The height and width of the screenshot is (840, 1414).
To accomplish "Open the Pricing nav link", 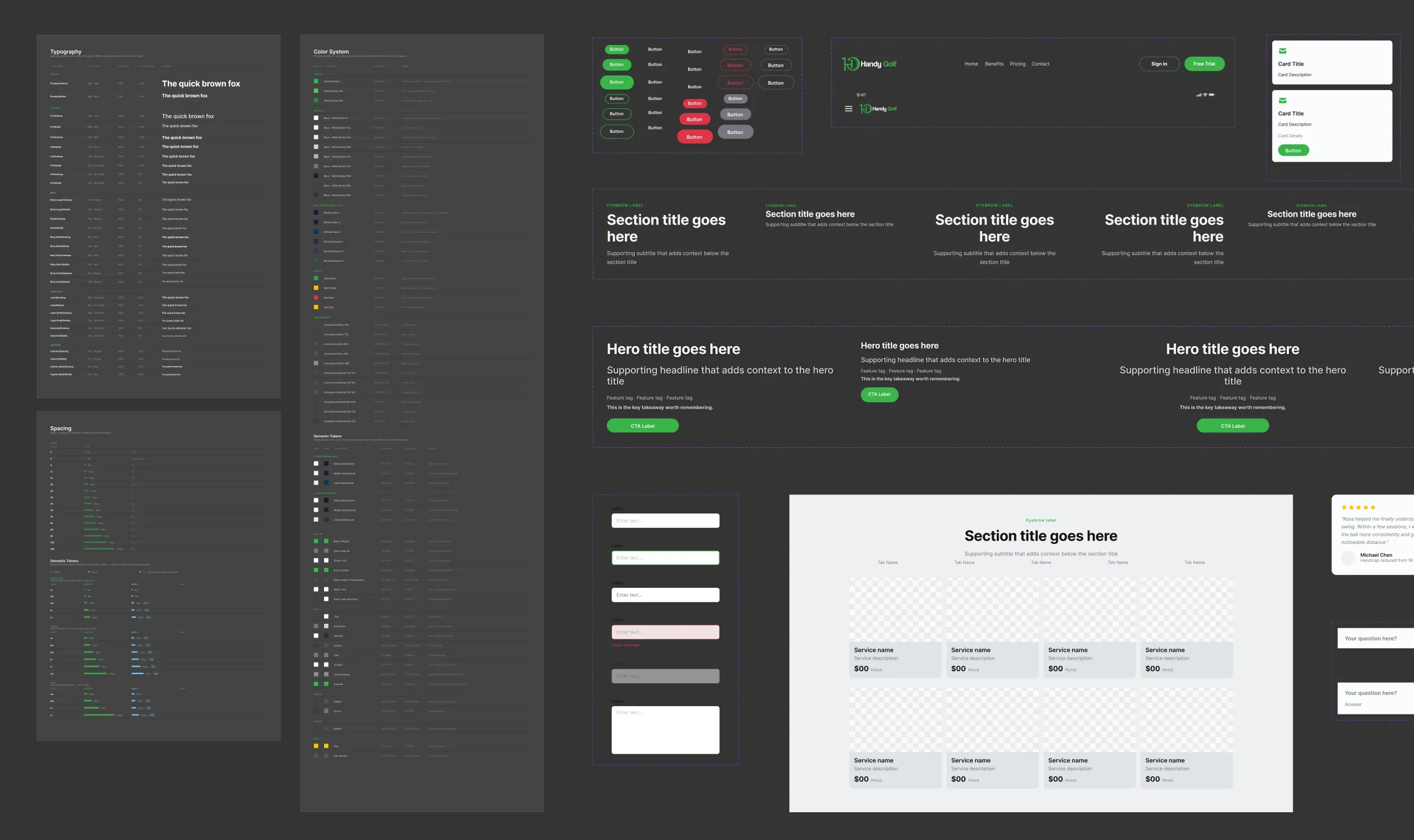I will click(1018, 64).
